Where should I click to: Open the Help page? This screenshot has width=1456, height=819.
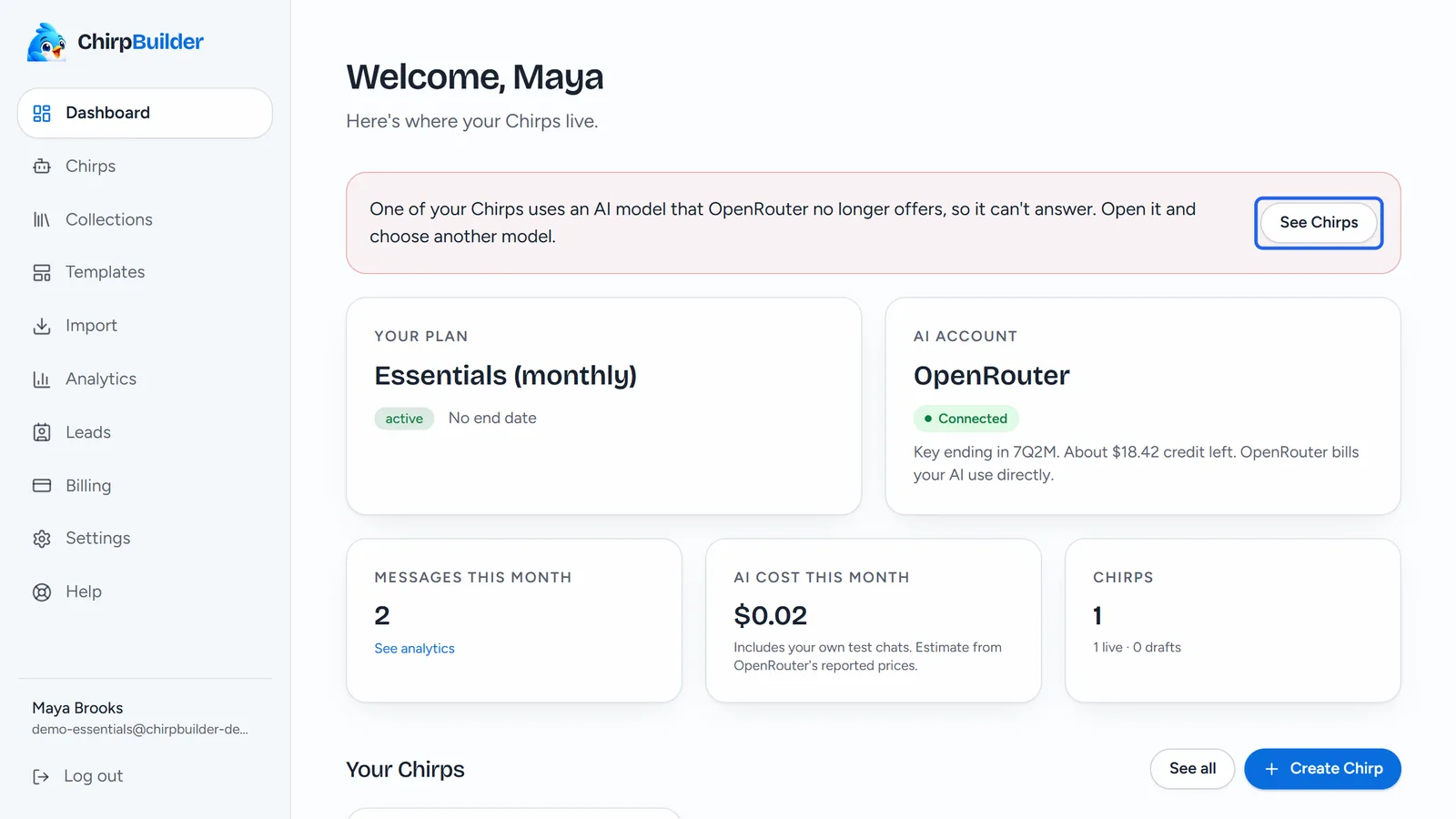pyautogui.click(x=145, y=592)
